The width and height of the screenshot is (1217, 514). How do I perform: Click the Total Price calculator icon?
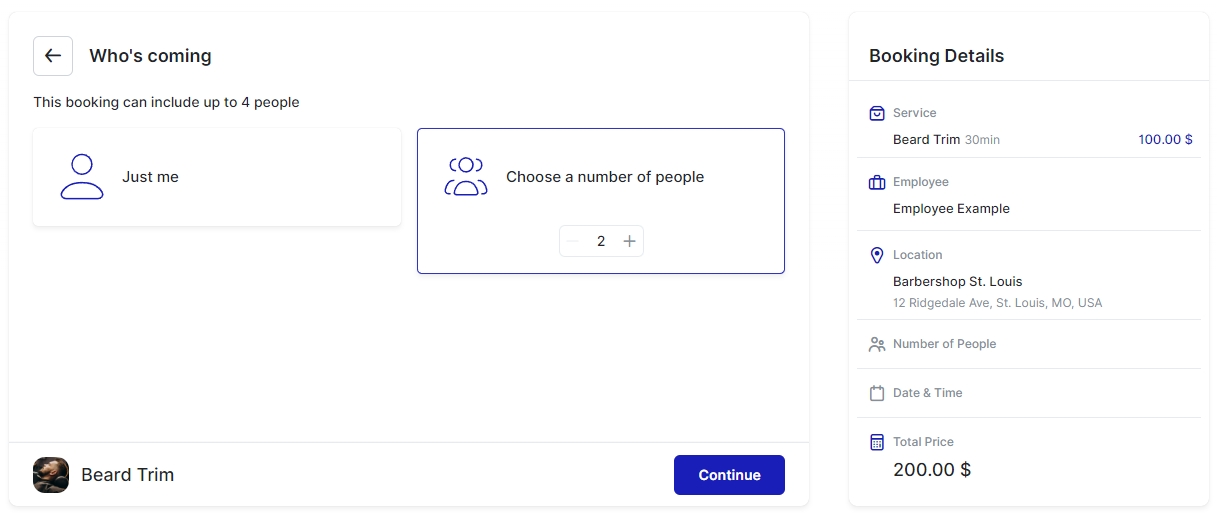877,442
